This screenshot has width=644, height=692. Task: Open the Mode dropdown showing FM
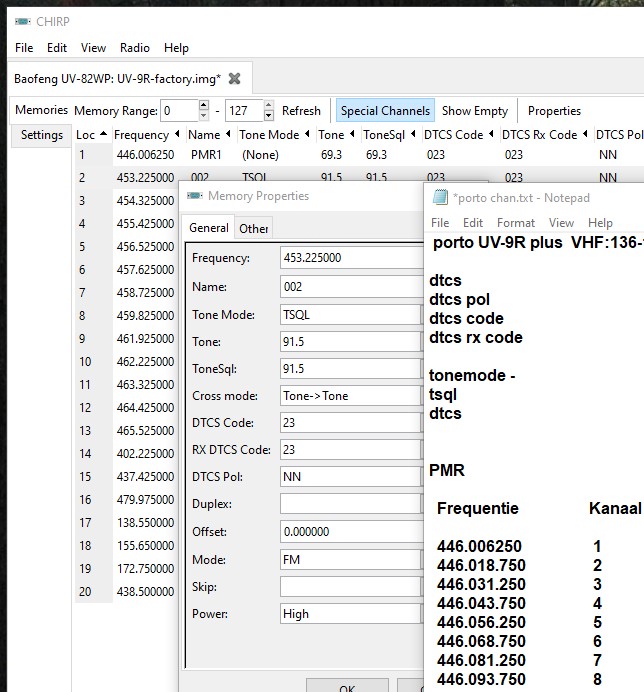[x=351, y=560]
